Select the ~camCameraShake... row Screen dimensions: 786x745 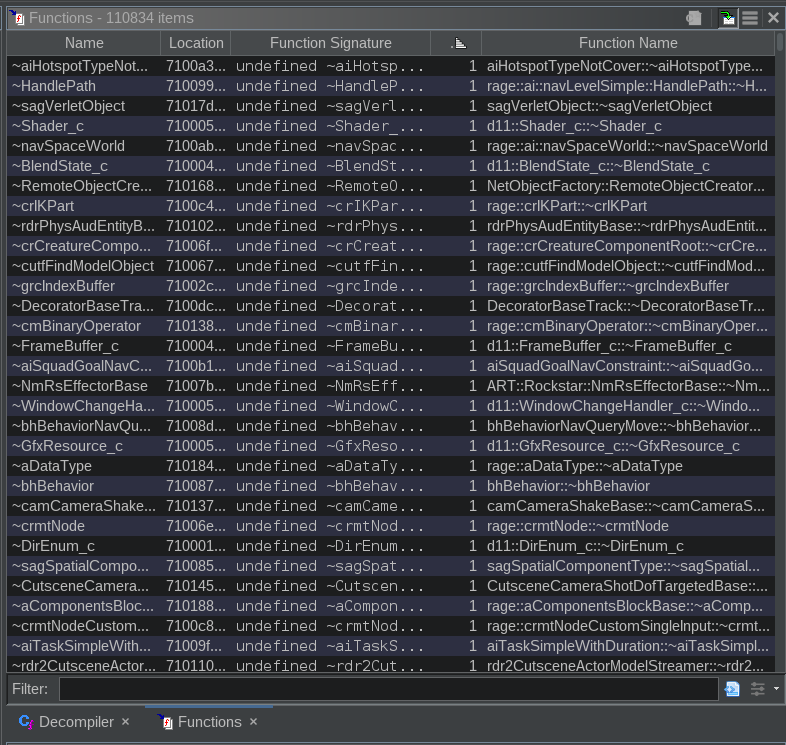391,506
